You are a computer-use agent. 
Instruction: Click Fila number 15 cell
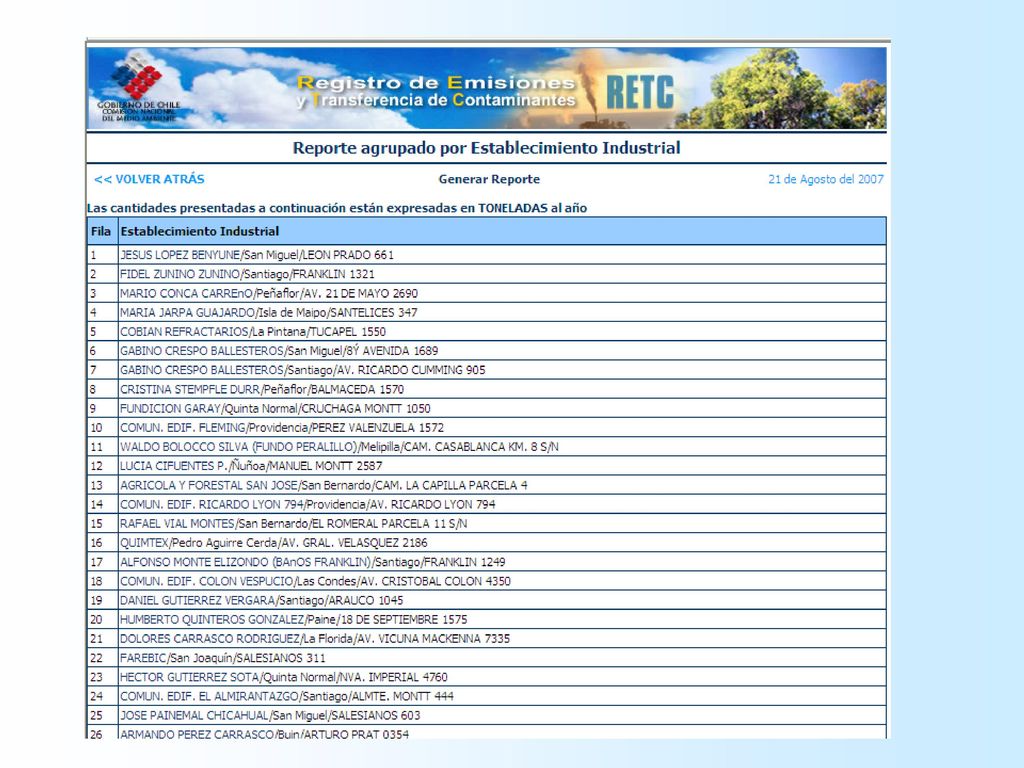[x=103, y=523]
